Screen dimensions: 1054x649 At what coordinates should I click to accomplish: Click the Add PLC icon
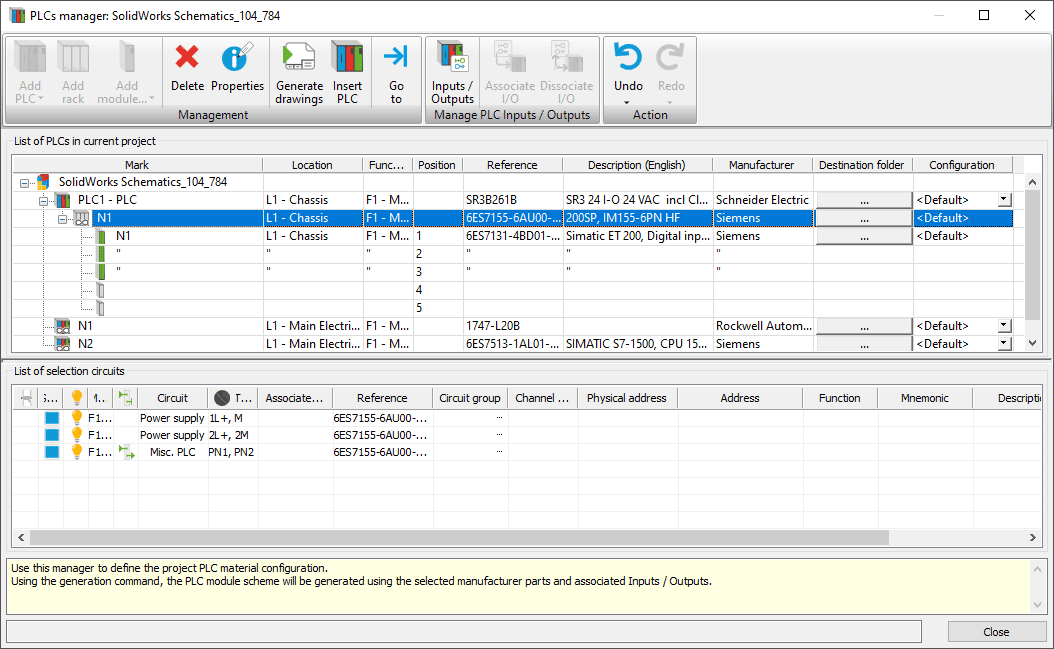(30, 57)
